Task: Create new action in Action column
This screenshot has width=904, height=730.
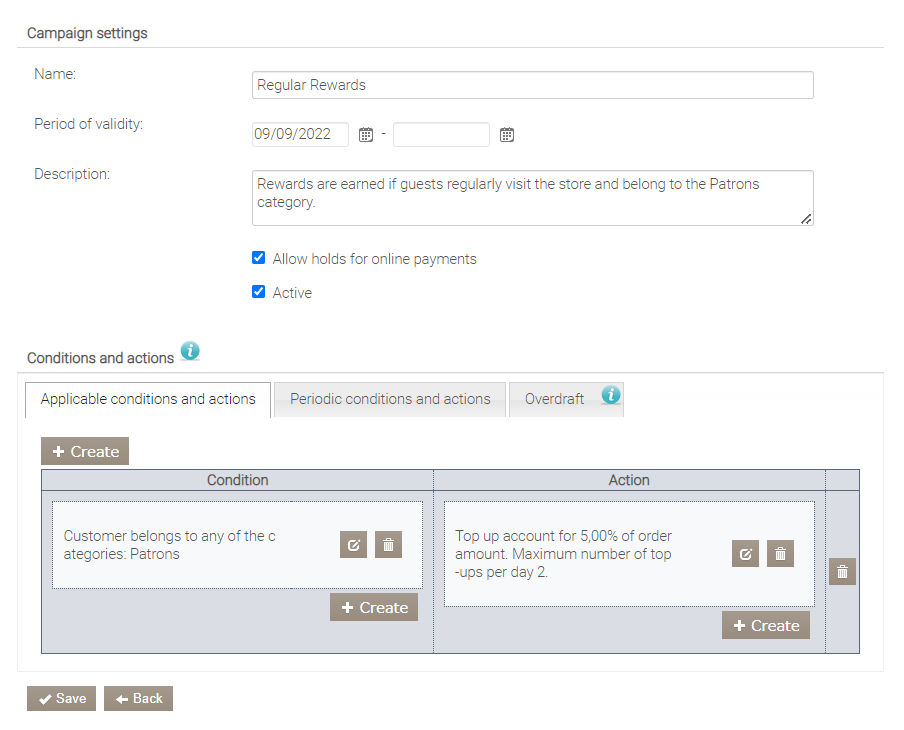Action: (x=766, y=626)
